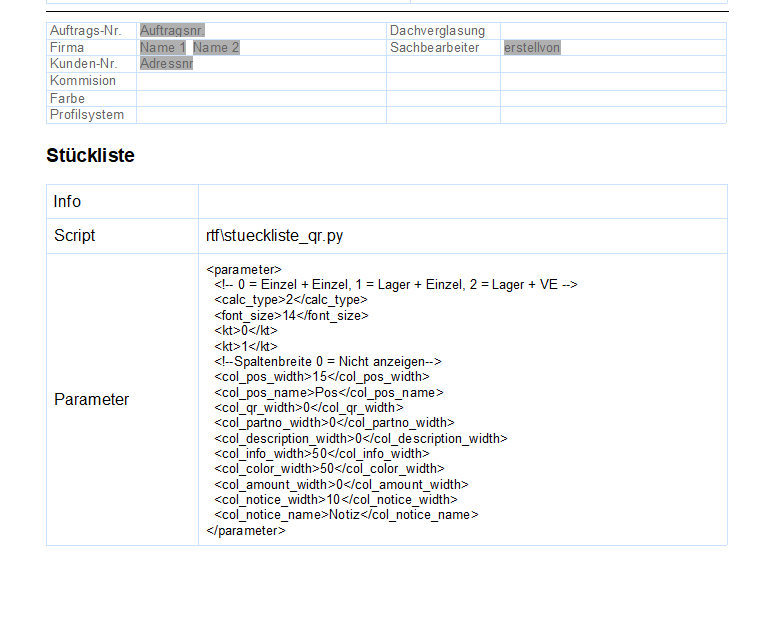Click the empty Profilsystem value cell
The image size is (763, 632).
click(x=260, y=115)
